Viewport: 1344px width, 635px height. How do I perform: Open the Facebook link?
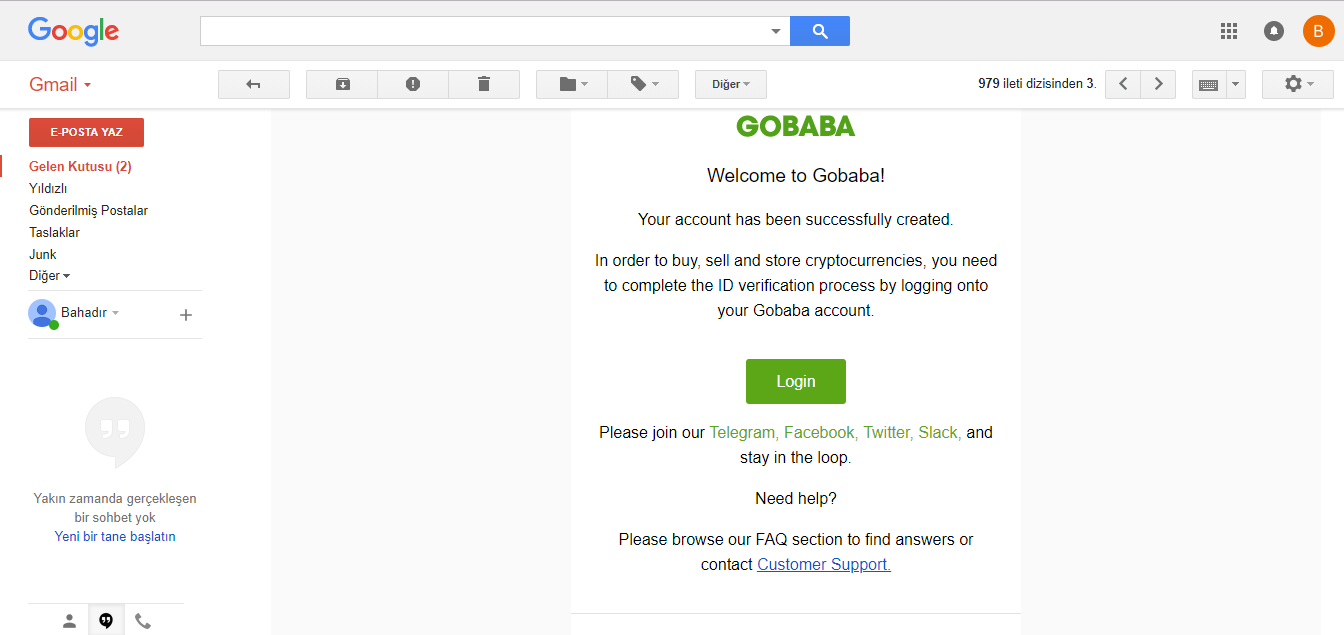(x=821, y=433)
